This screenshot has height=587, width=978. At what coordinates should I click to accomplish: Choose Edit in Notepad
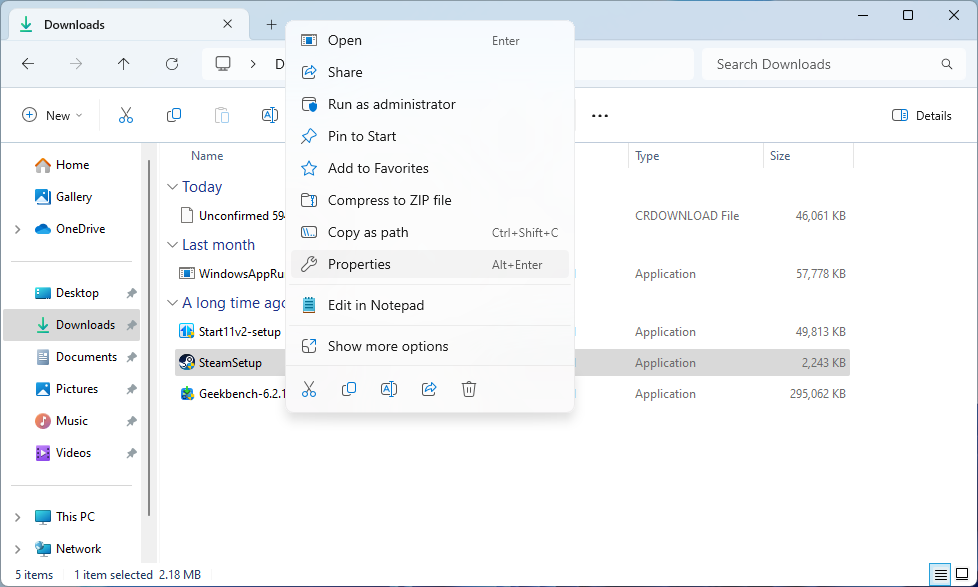point(430,305)
